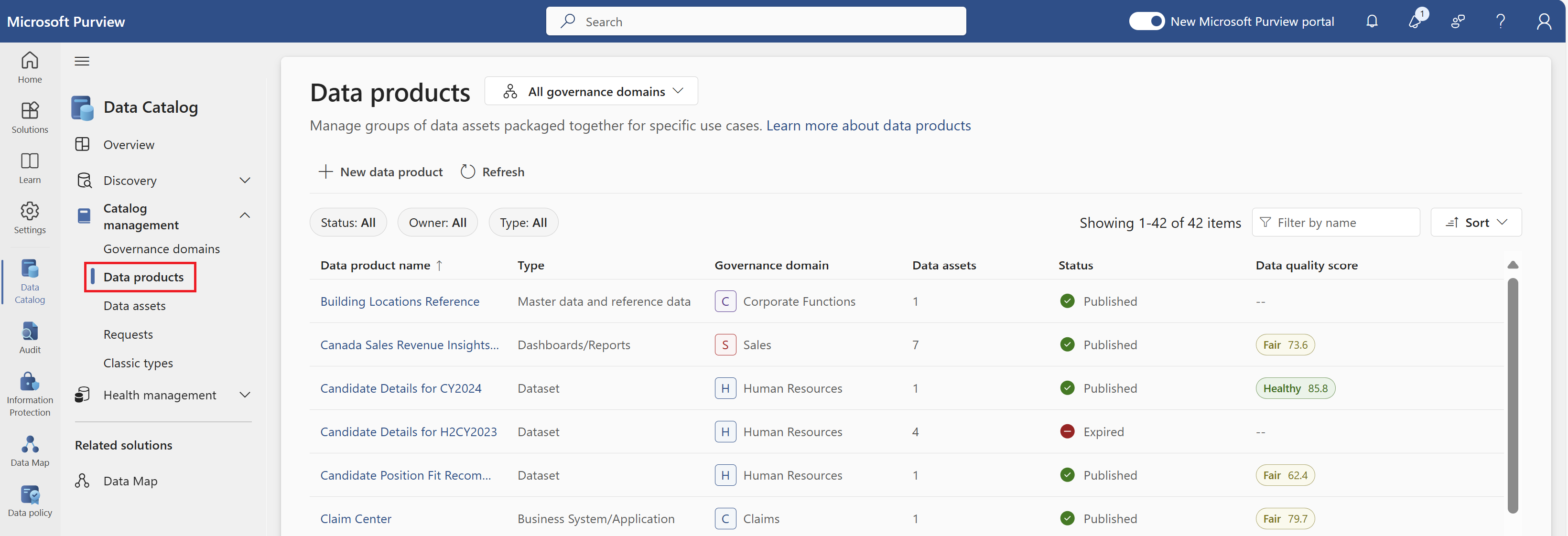1568x536 pixels.
Task: Open the Sort dropdown
Action: coord(1475,223)
